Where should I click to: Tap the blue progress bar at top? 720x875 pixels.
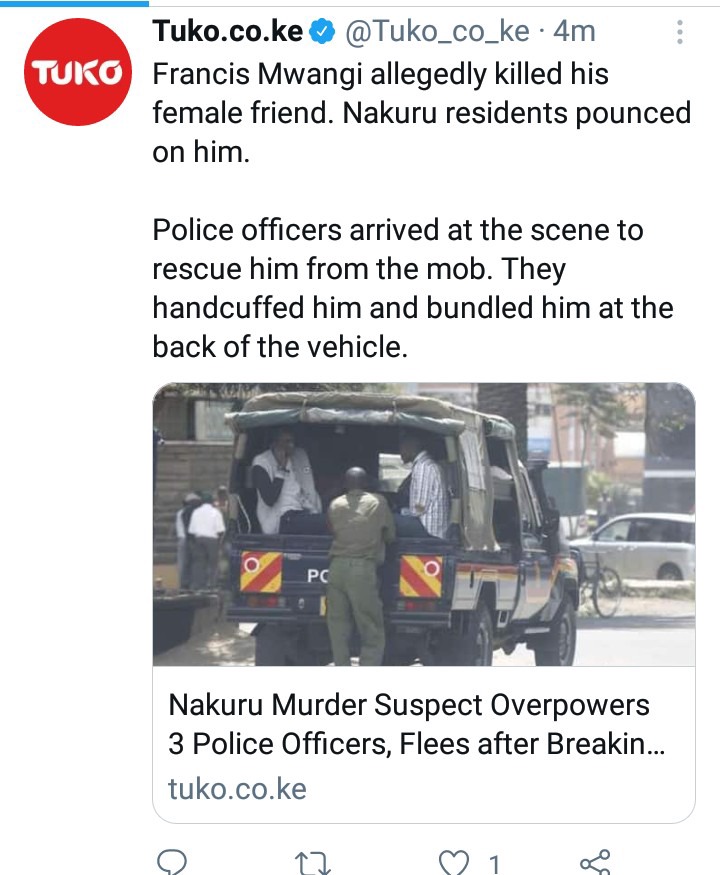[74, 3]
